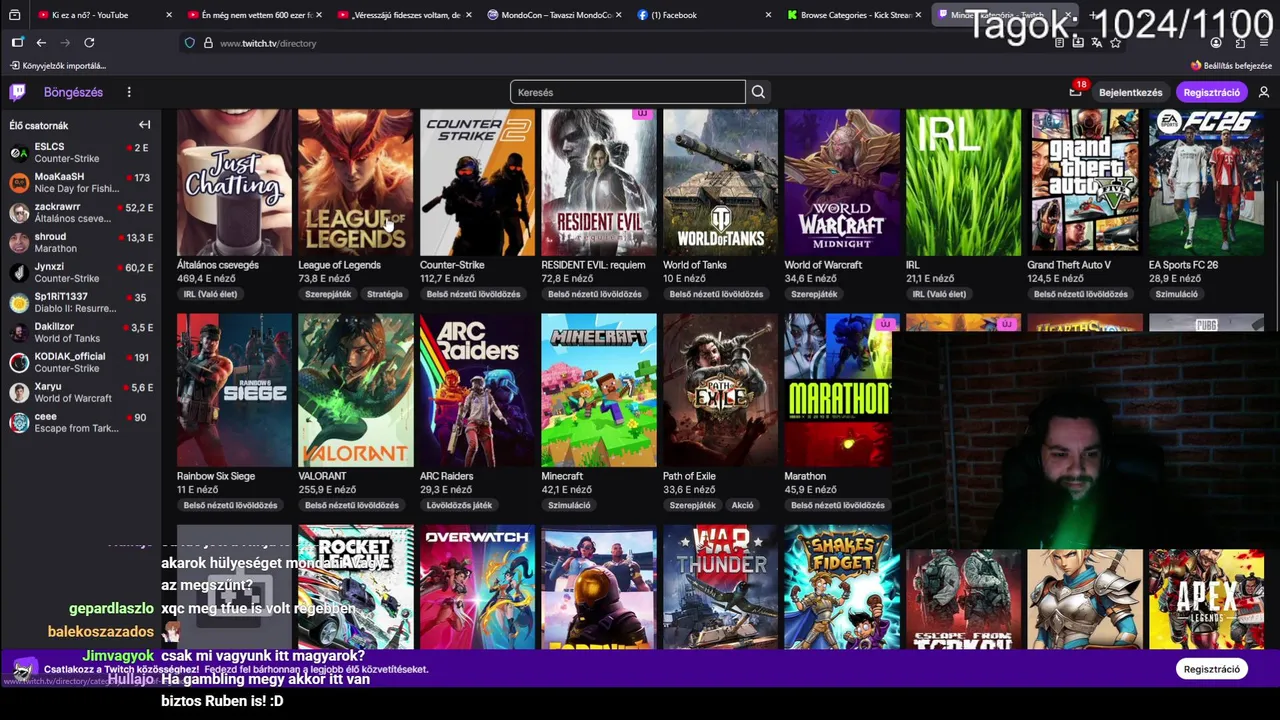The image size is (1280, 720).
Task: Open Counter-Strike 2 cover art
Action: point(477,182)
